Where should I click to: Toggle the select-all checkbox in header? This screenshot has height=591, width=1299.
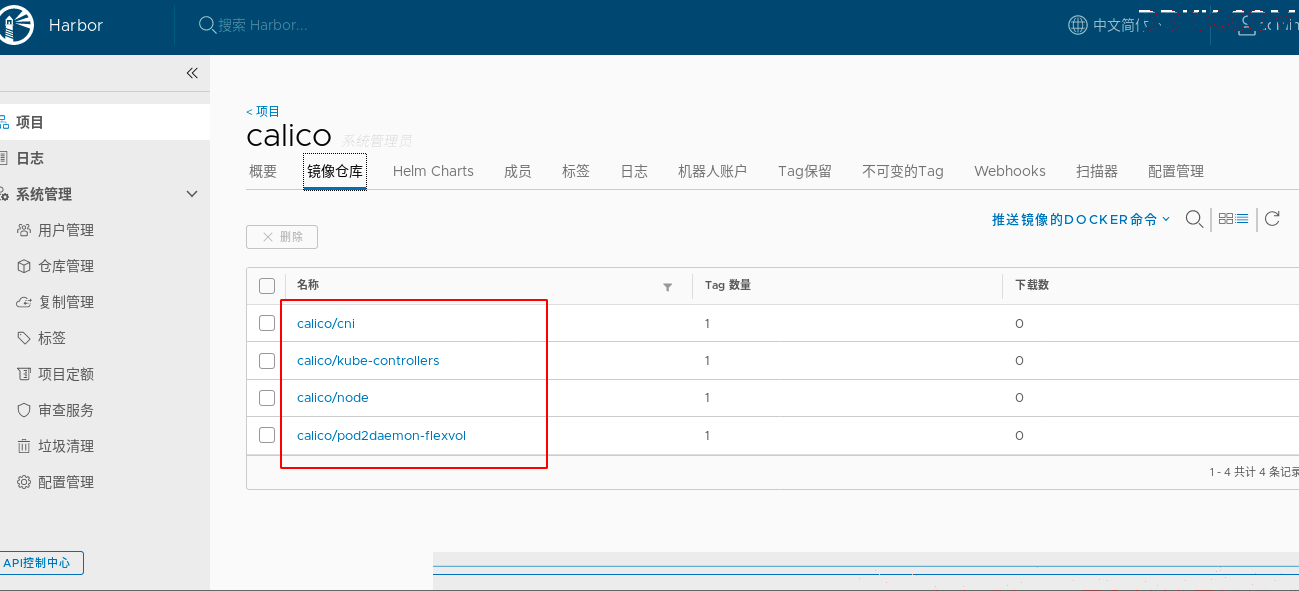click(x=267, y=286)
